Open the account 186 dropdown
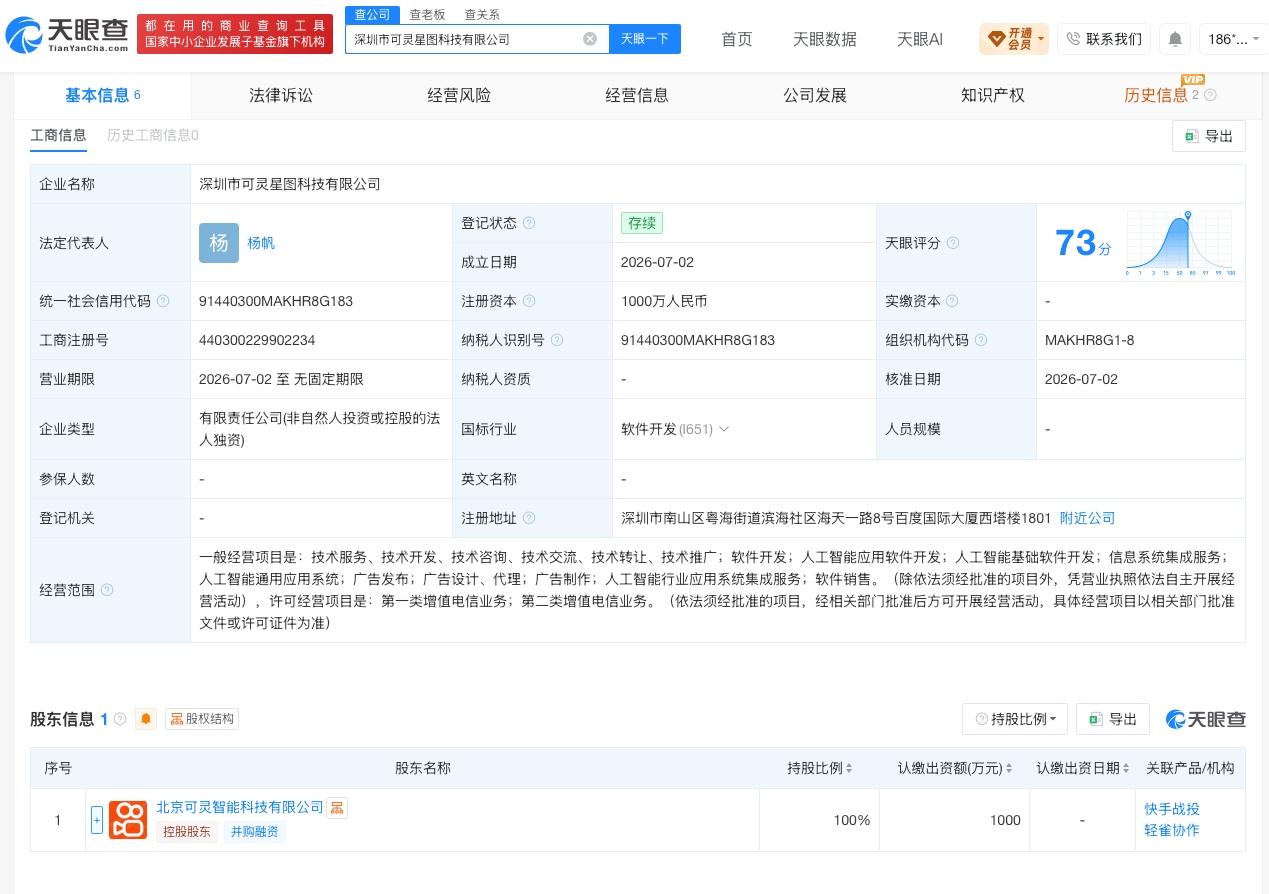1269x894 pixels. click(1233, 39)
